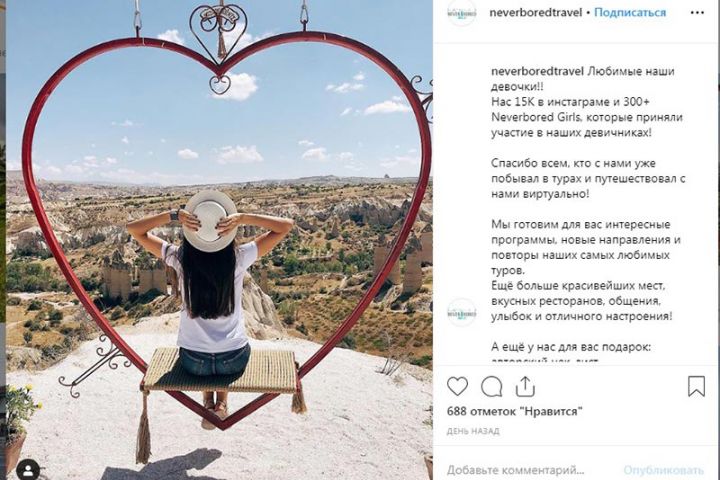This screenshot has height=480, width=720.
Task: Open ДЕНЬ НАЗАД post timestamp
Action: click(x=473, y=431)
